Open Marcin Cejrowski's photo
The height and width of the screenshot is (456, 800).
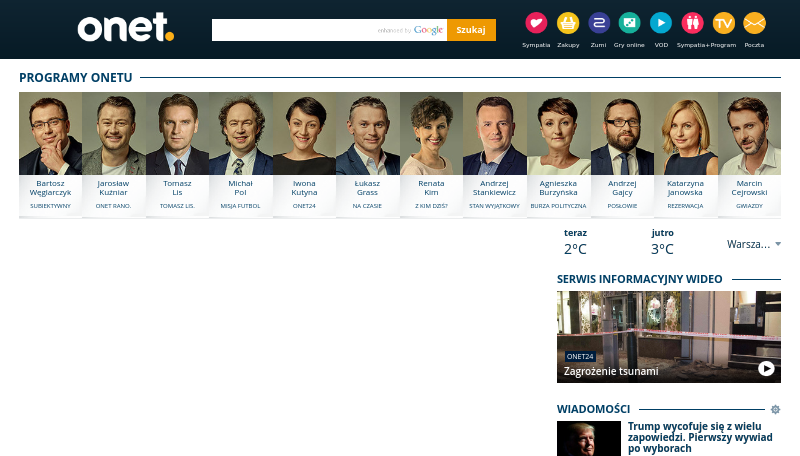[749, 134]
